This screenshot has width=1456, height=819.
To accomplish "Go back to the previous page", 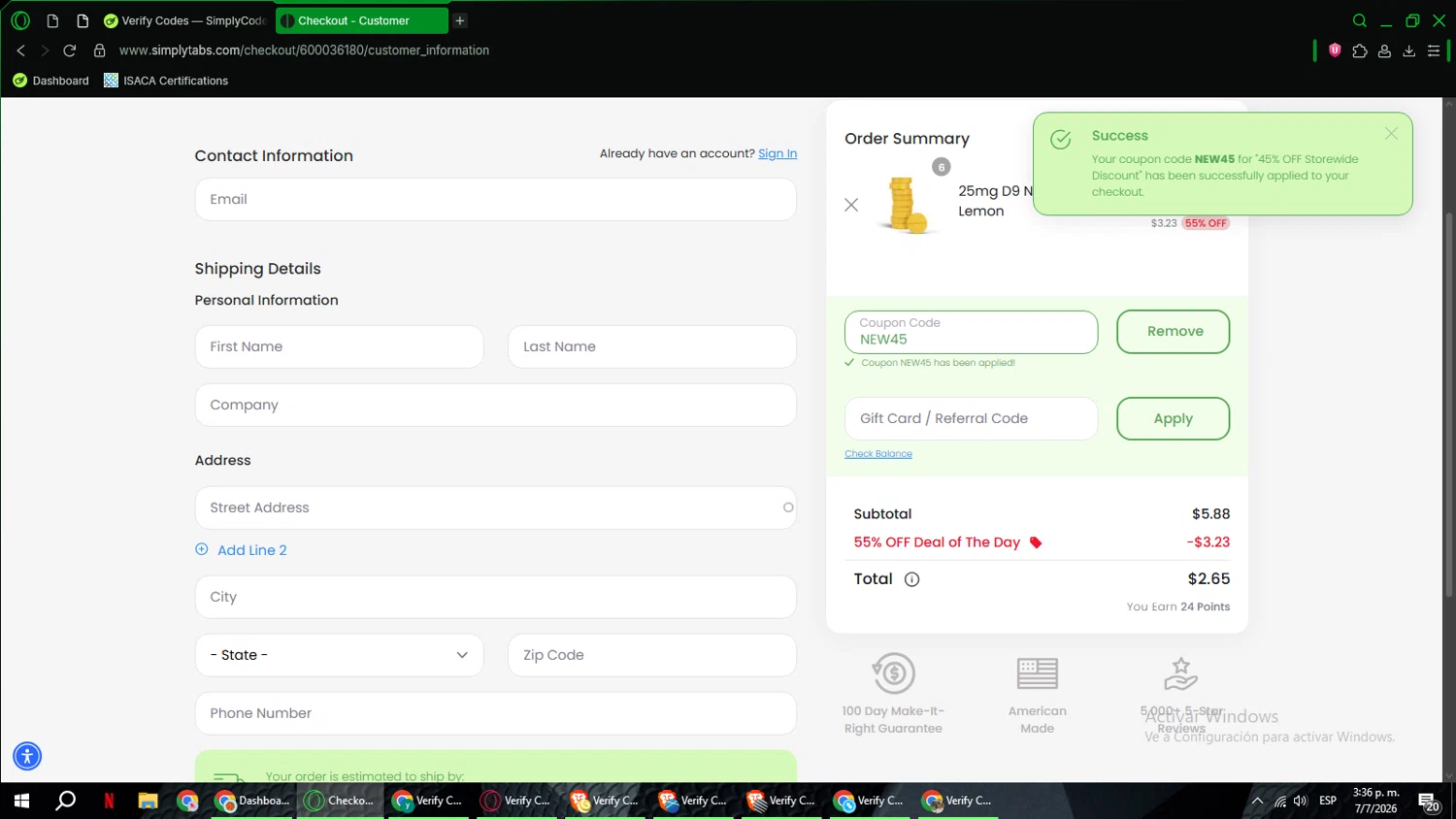I will 20,50.
